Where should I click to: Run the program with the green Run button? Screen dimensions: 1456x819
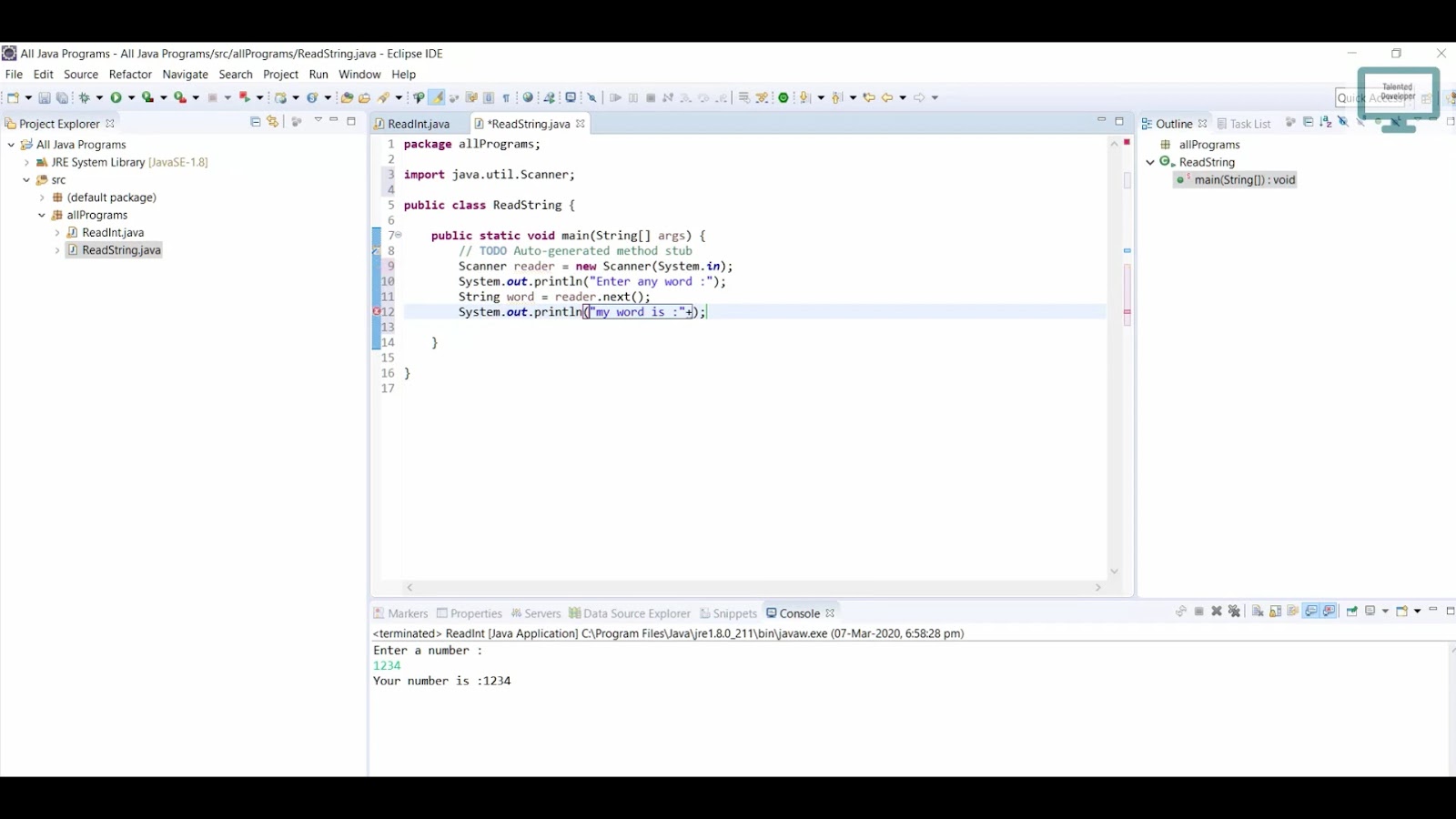(116, 97)
